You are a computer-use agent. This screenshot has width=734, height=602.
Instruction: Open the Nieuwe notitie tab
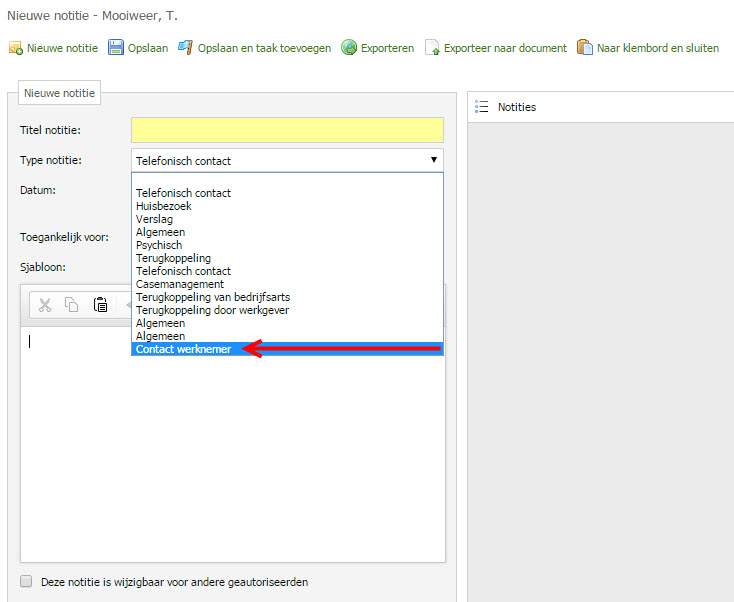click(59, 93)
